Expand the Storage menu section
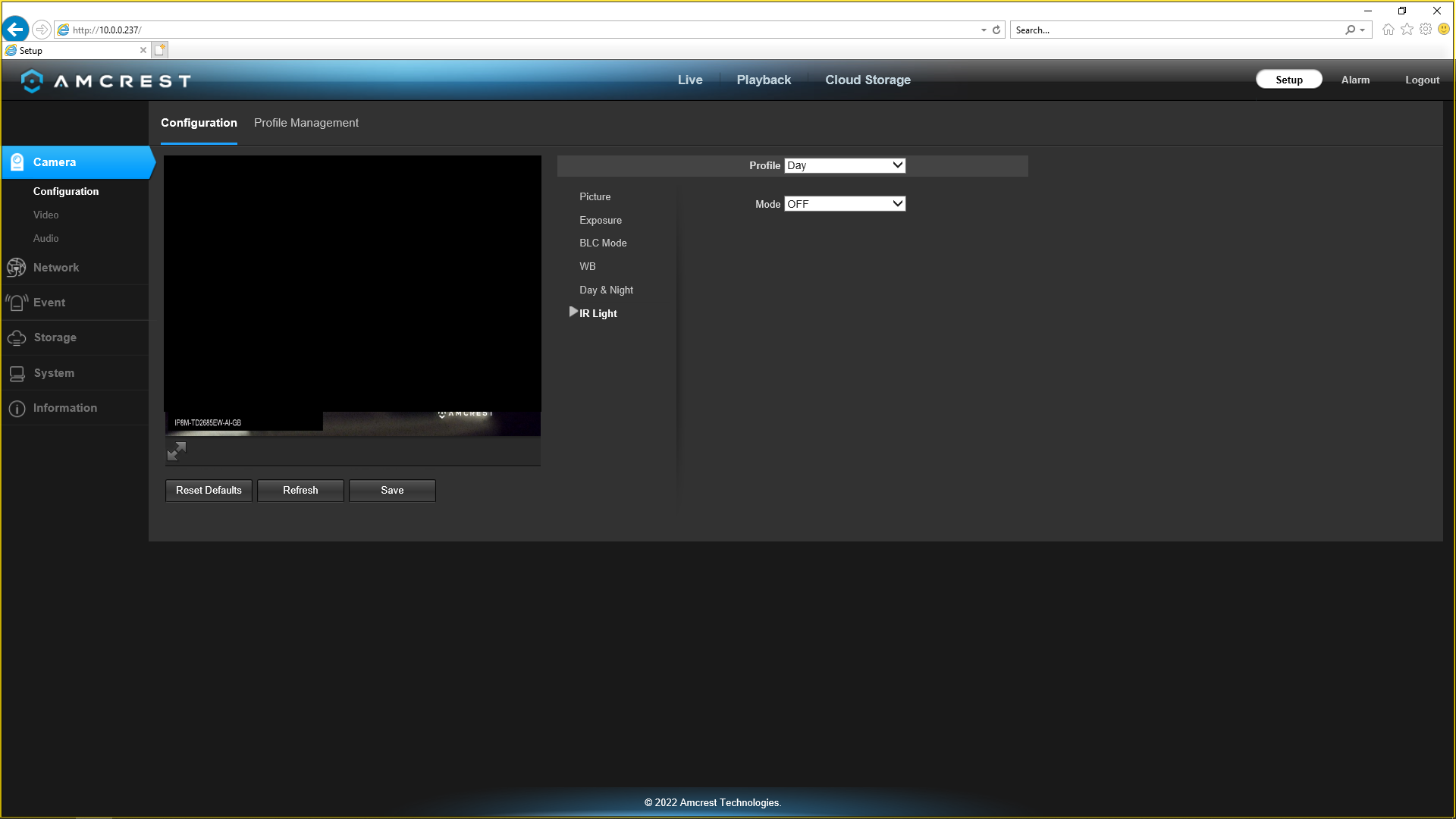 tap(75, 337)
